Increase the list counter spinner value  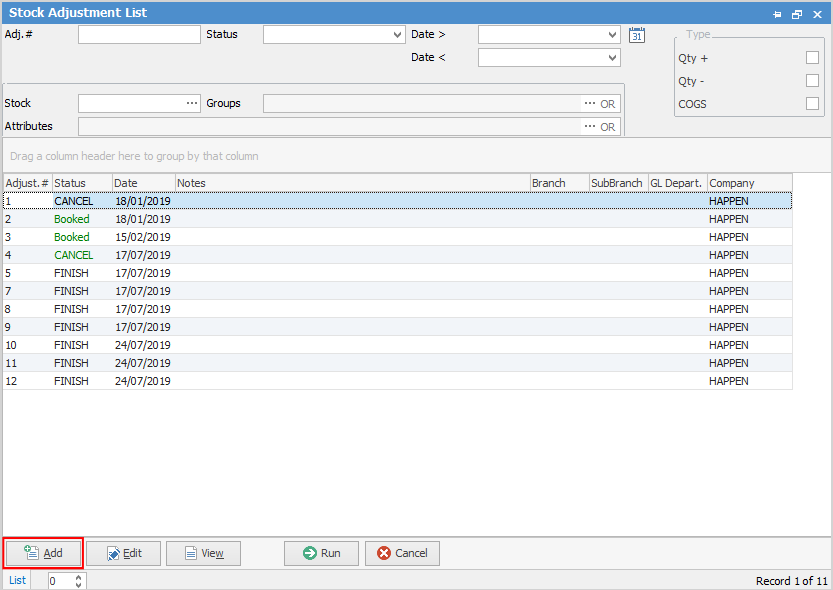pyautogui.click(x=79, y=577)
